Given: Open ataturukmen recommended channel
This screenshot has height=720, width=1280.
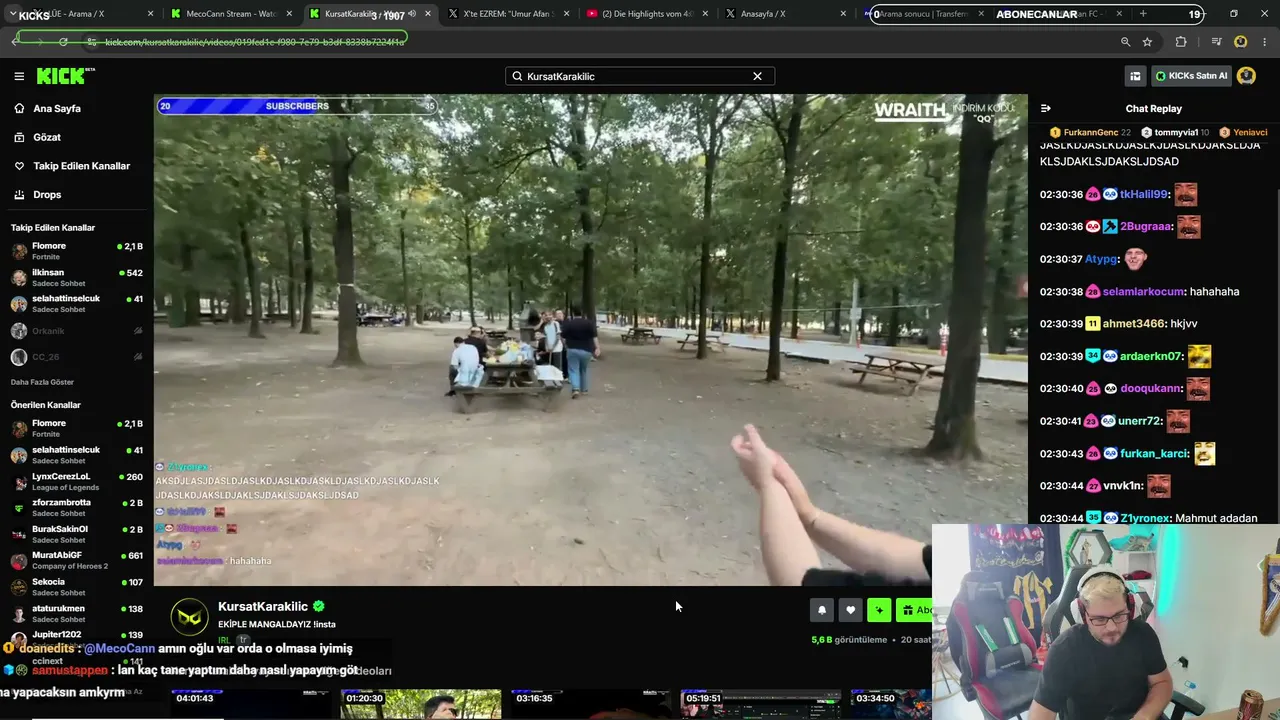Looking at the screenshot, I should 76,613.
